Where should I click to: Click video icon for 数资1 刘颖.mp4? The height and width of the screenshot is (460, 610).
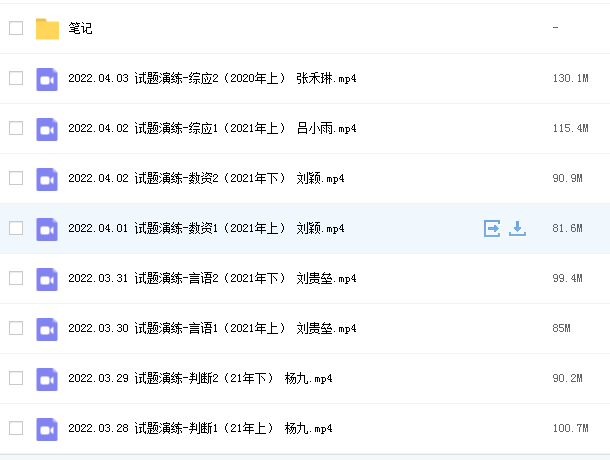pos(47,229)
